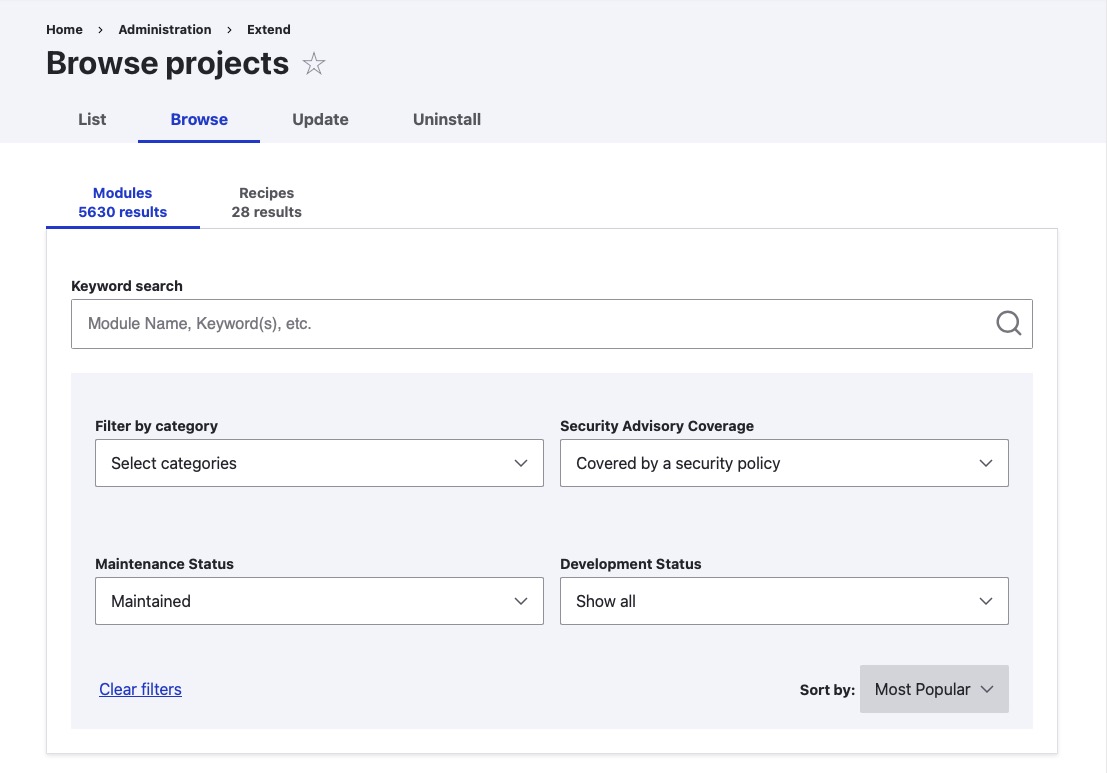Viewport: 1107px width, 773px height.
Task: Go to the Update tab
Action: [320, 119]
